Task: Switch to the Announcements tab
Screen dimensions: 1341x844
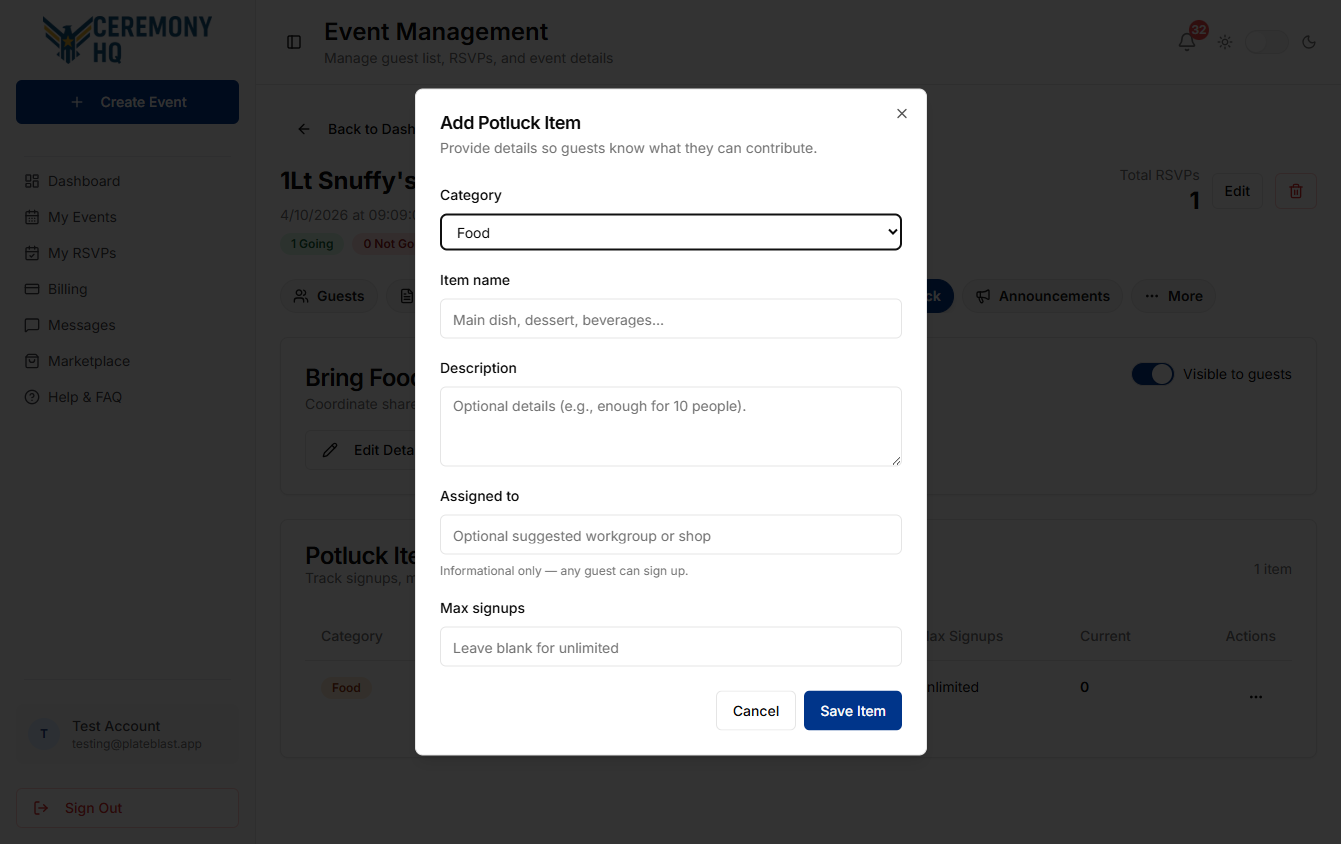Action: coord(1043,296)
